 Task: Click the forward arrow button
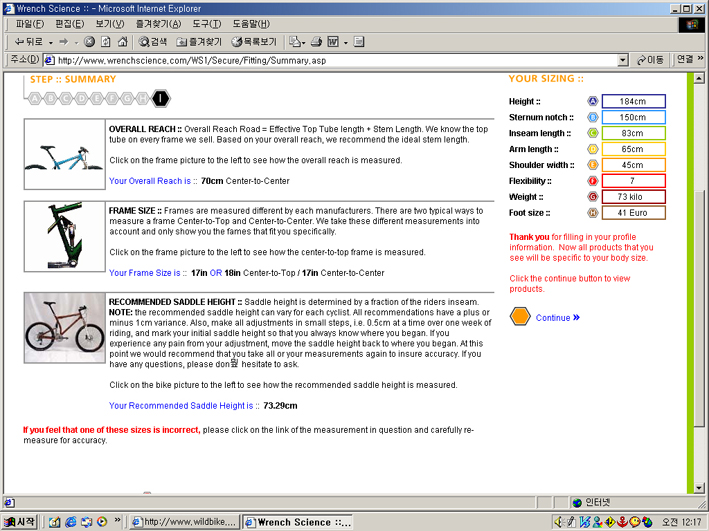click(63, 42)
